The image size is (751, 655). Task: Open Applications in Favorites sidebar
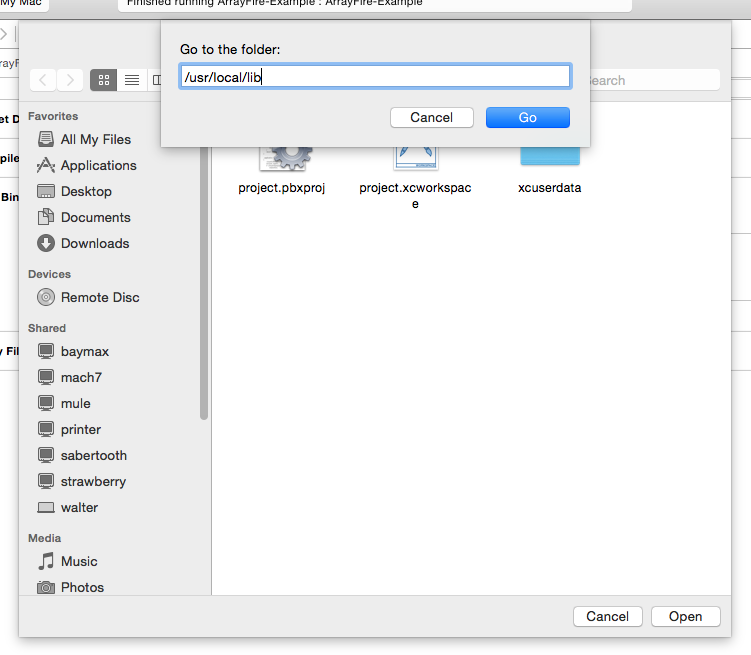pyautogui.click(x=98, y=165)
